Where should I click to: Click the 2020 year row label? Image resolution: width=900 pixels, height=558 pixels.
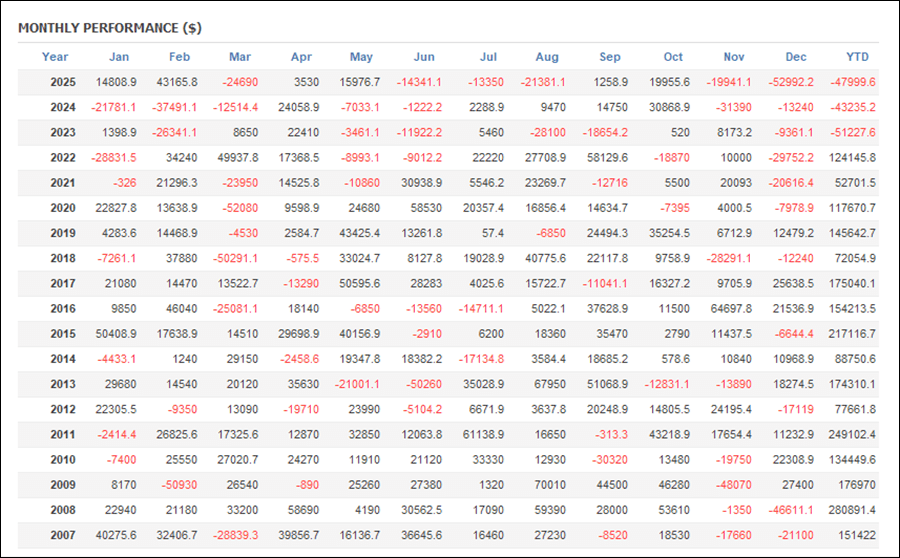tap(63, 208)
